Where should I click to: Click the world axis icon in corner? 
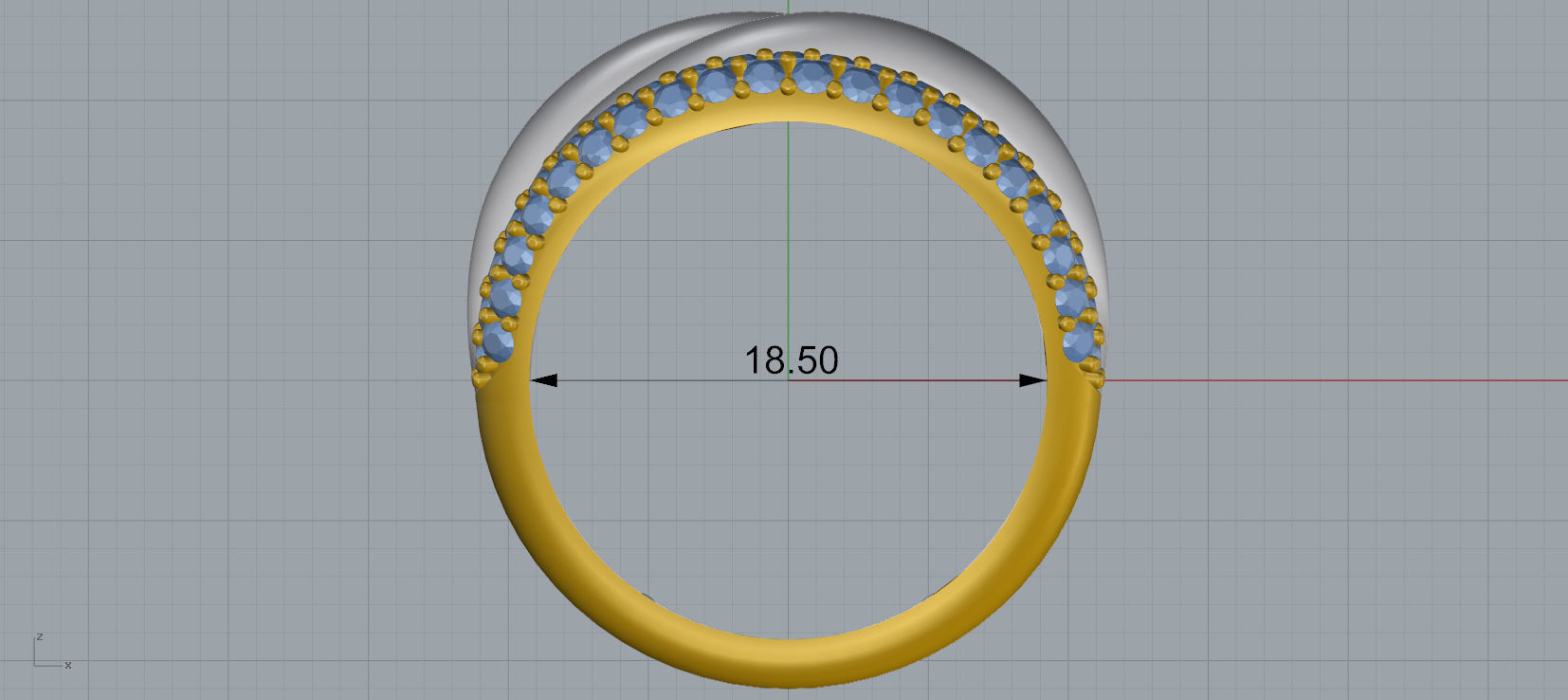[52, 651]
